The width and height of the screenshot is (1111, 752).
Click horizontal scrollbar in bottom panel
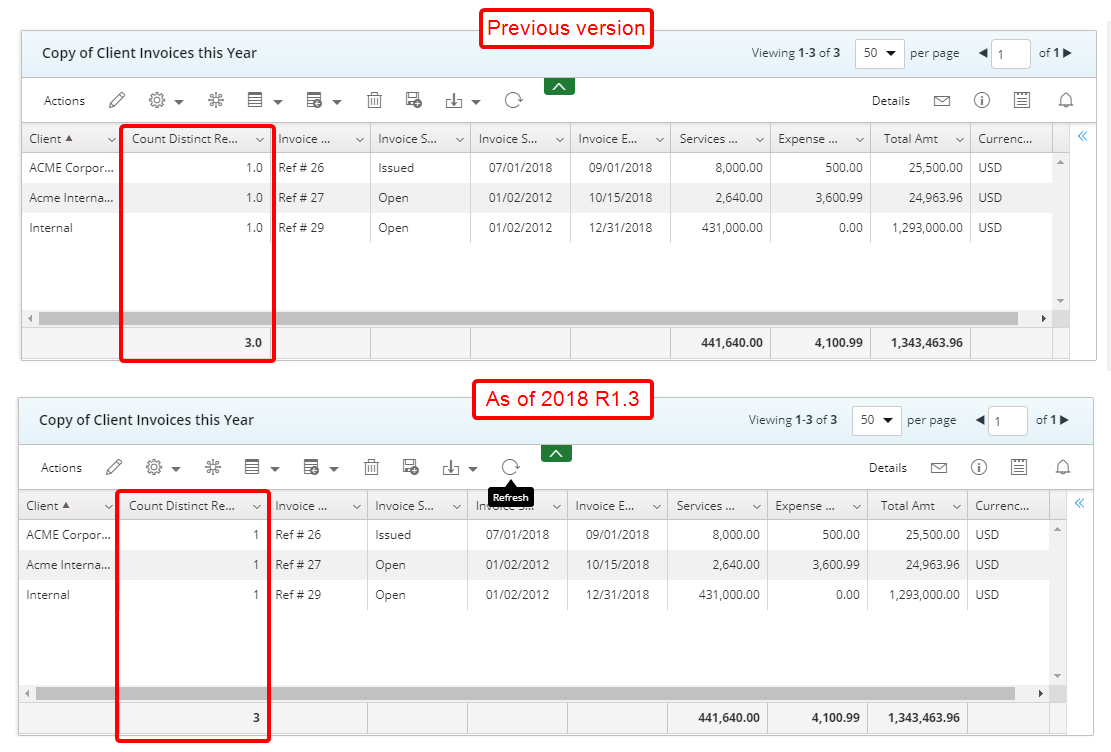[525, 693]
